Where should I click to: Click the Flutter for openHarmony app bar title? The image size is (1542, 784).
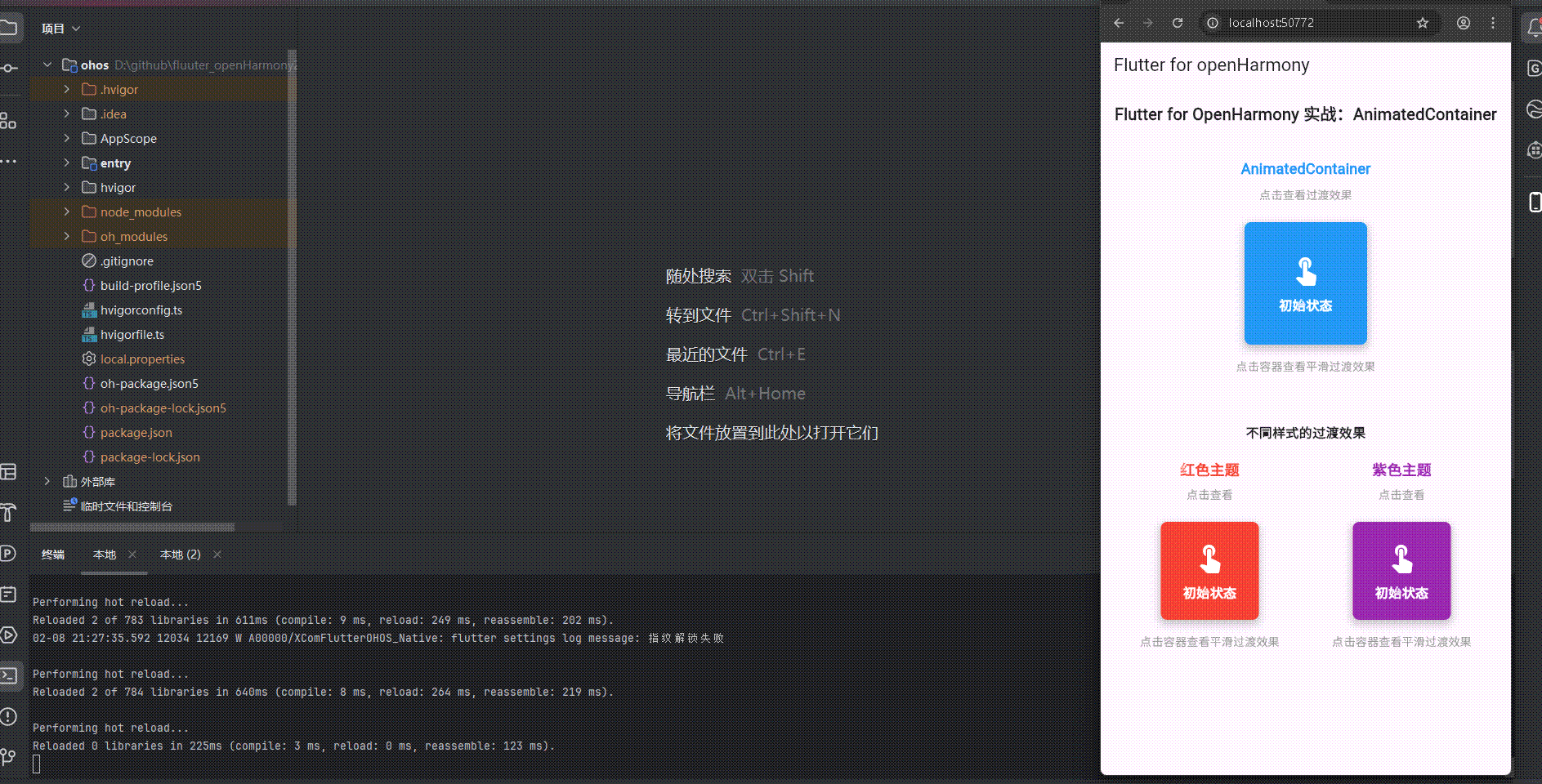coord(1211,65)
